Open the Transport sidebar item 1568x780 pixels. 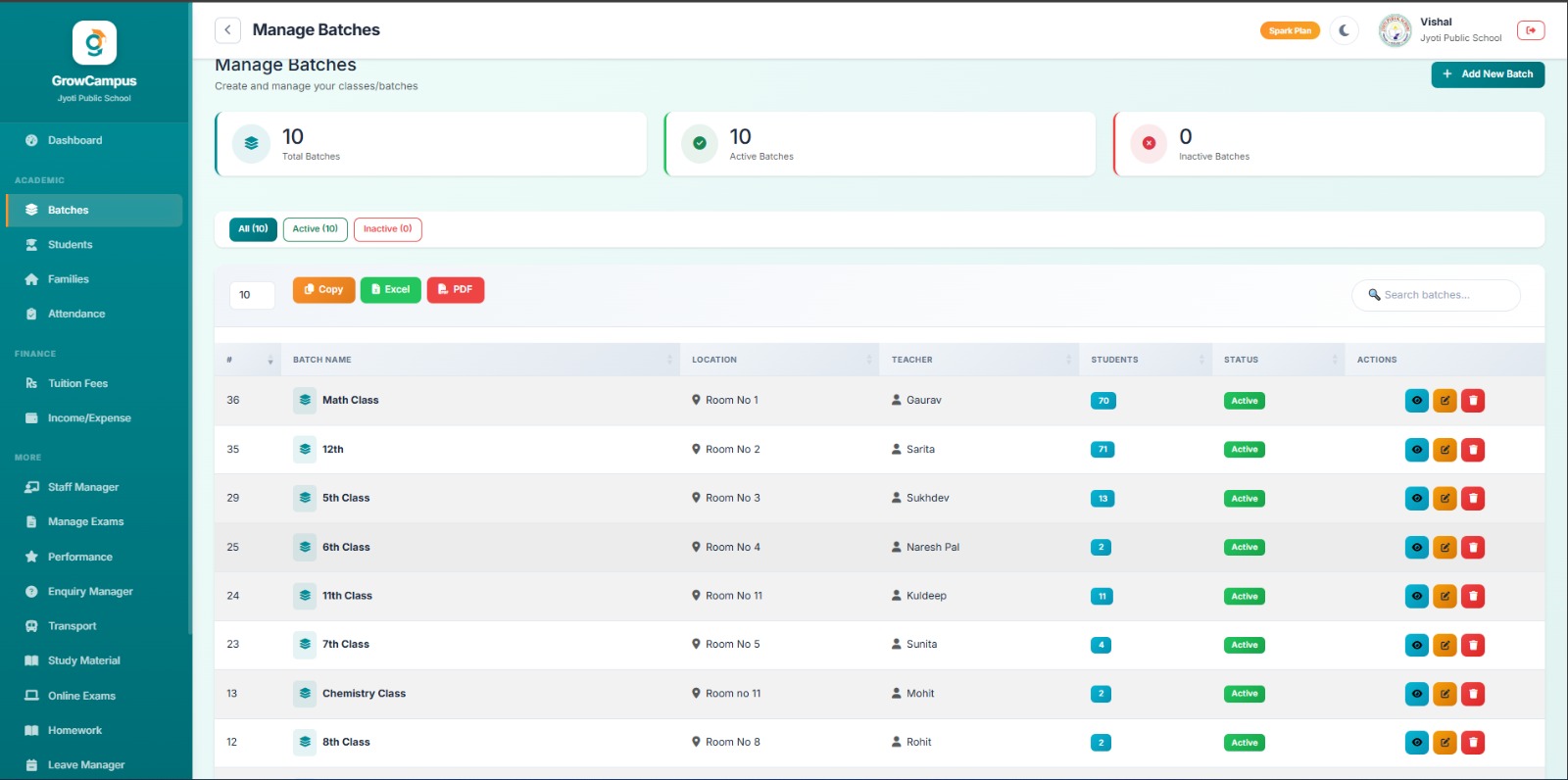click(72, 626)
